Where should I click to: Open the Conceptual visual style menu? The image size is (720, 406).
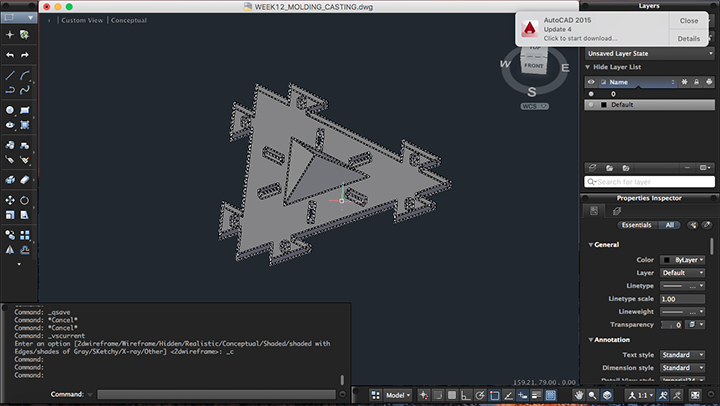129,20
